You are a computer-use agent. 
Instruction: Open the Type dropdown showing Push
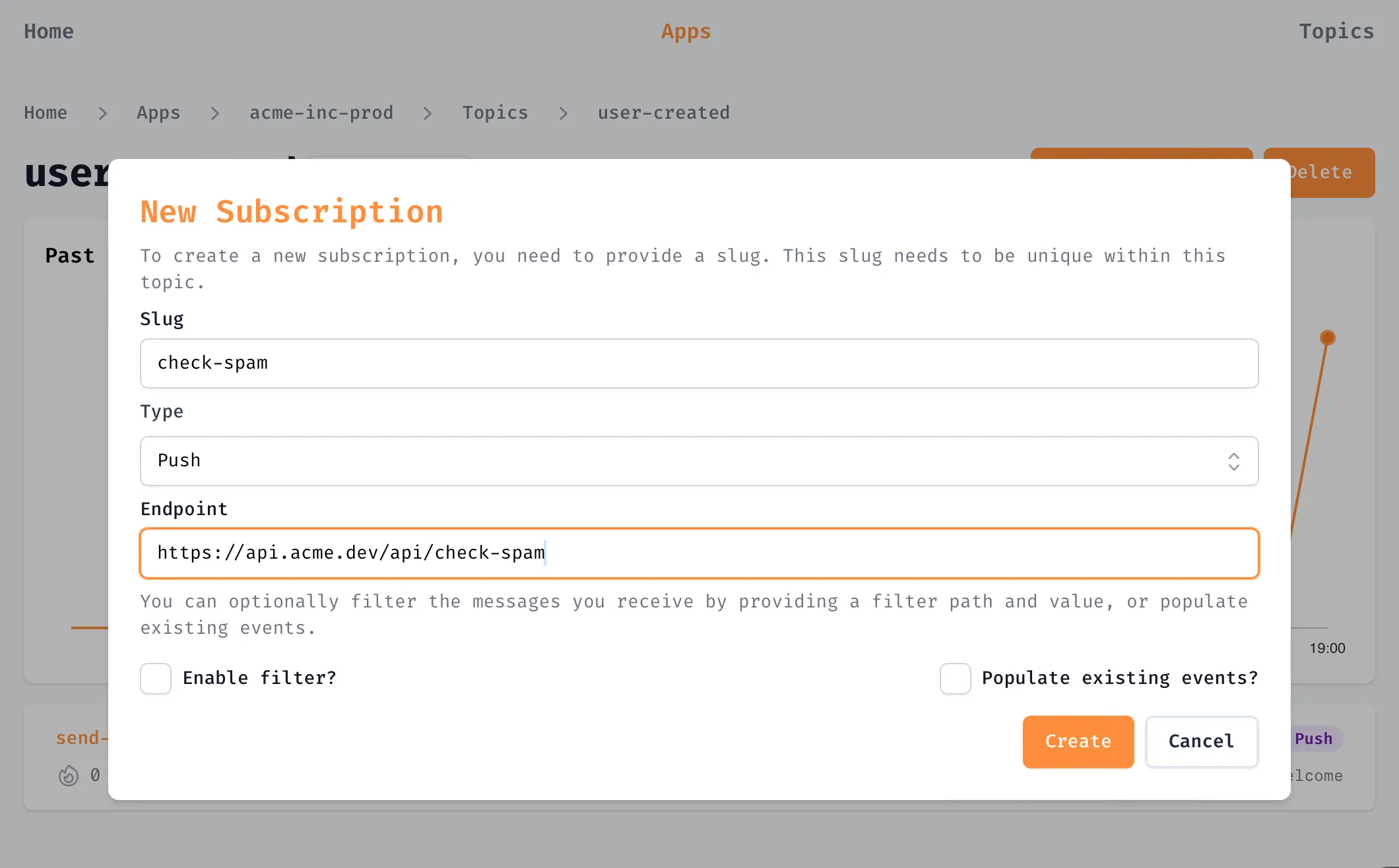click(699, 460)
